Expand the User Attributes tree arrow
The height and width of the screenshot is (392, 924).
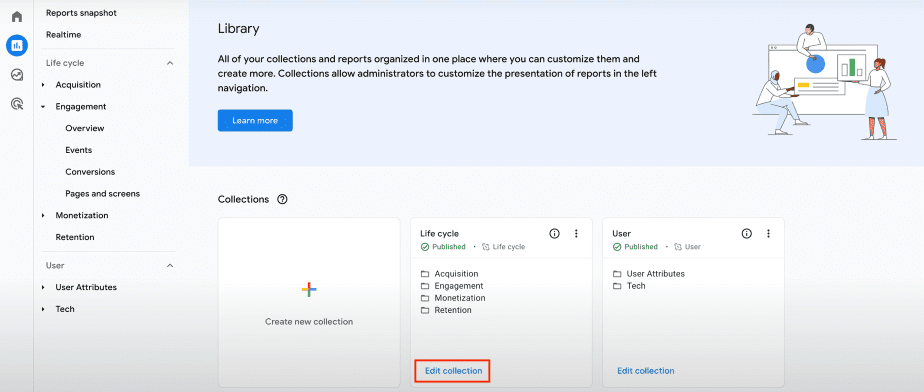pos(44,288)
